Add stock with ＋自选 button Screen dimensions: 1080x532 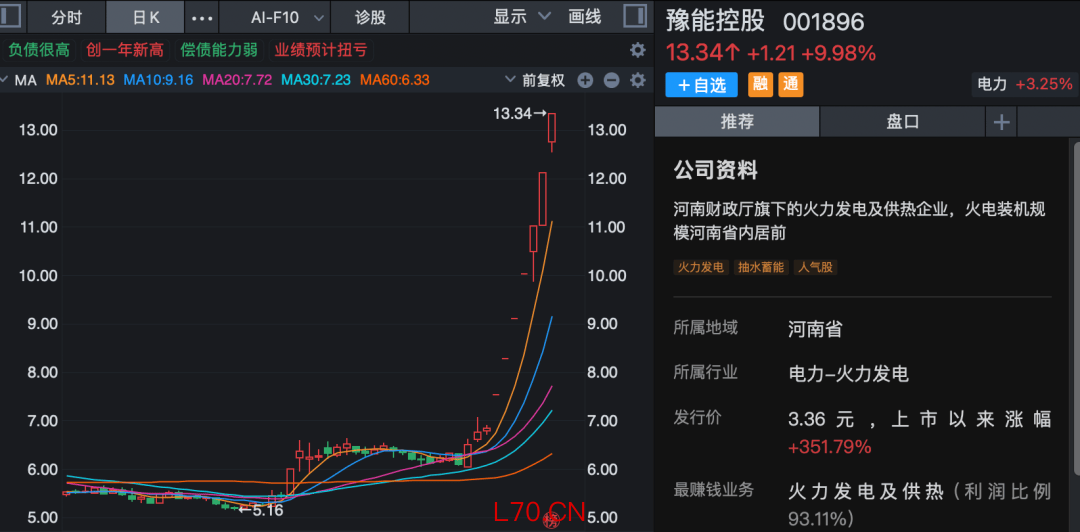tap(701, 85)
